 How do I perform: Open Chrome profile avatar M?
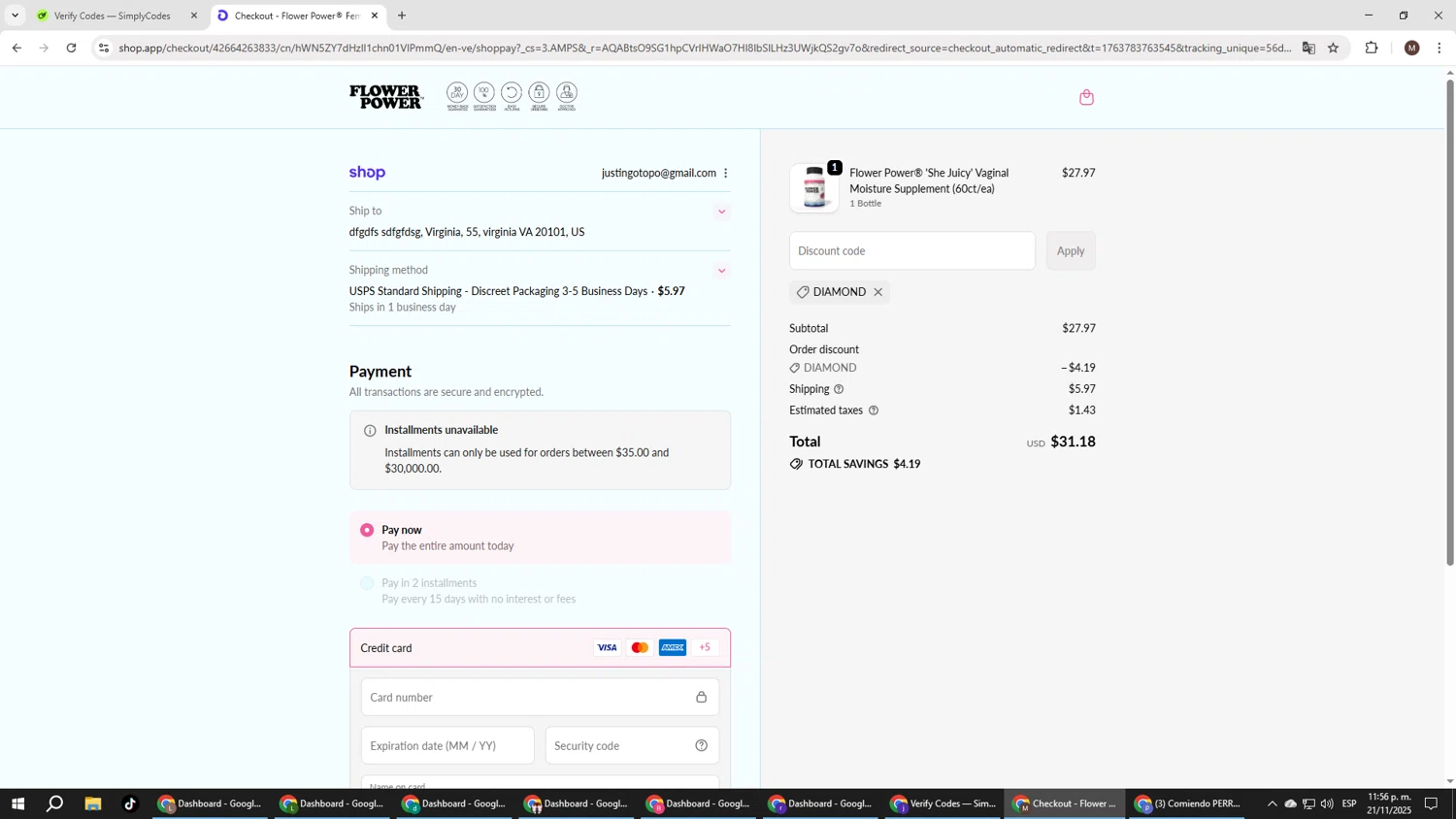coord(1412,48)
